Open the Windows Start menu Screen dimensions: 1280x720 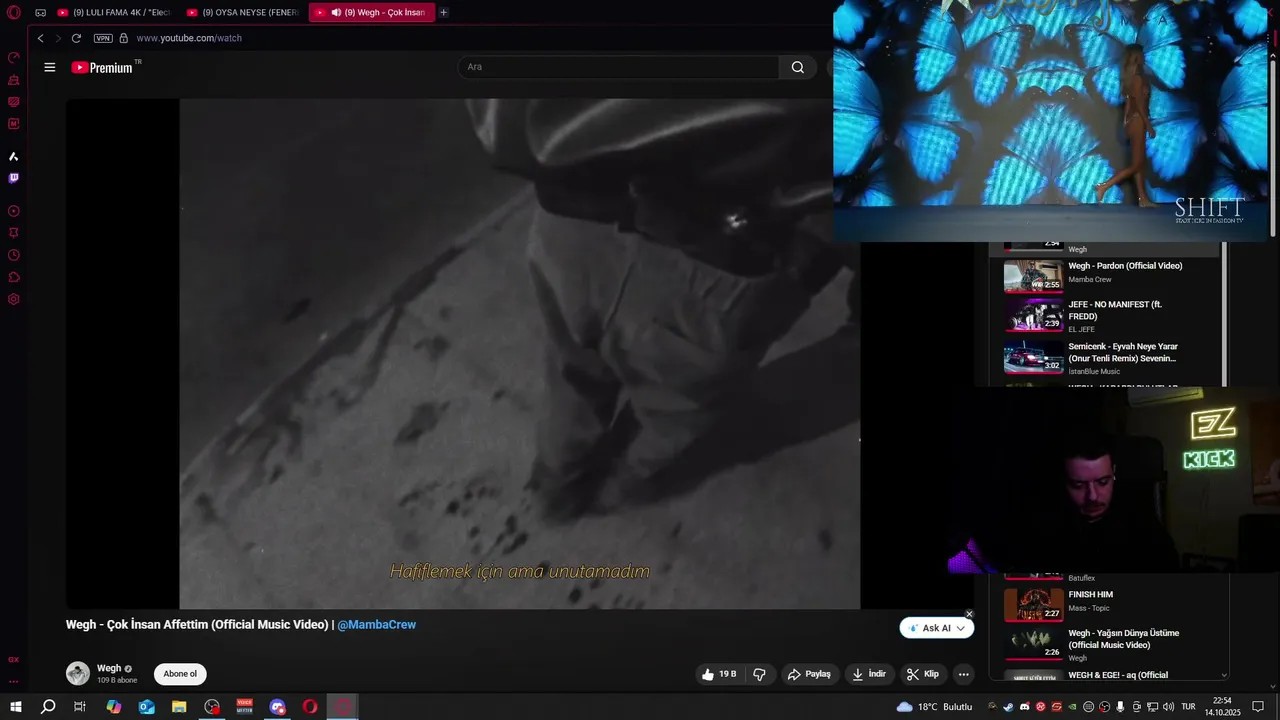16,707
